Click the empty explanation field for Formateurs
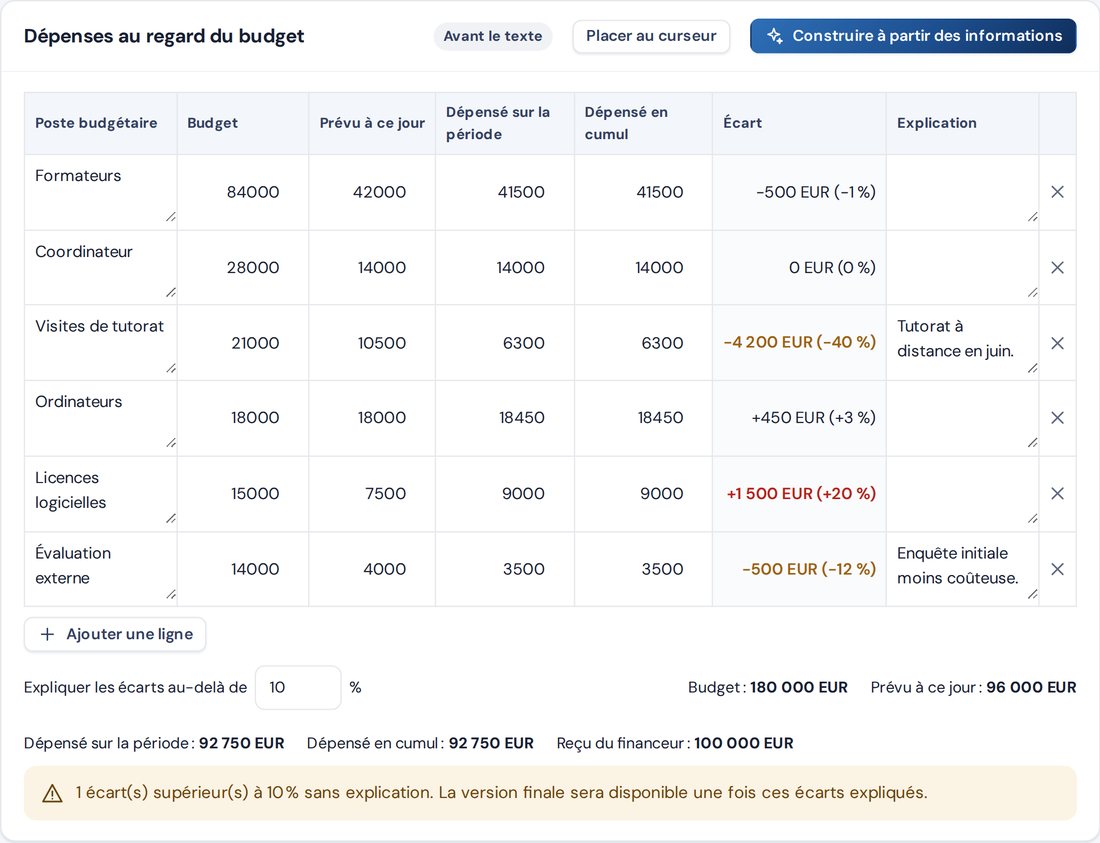This screenshot has height=843, width=1100. point(962,192)
